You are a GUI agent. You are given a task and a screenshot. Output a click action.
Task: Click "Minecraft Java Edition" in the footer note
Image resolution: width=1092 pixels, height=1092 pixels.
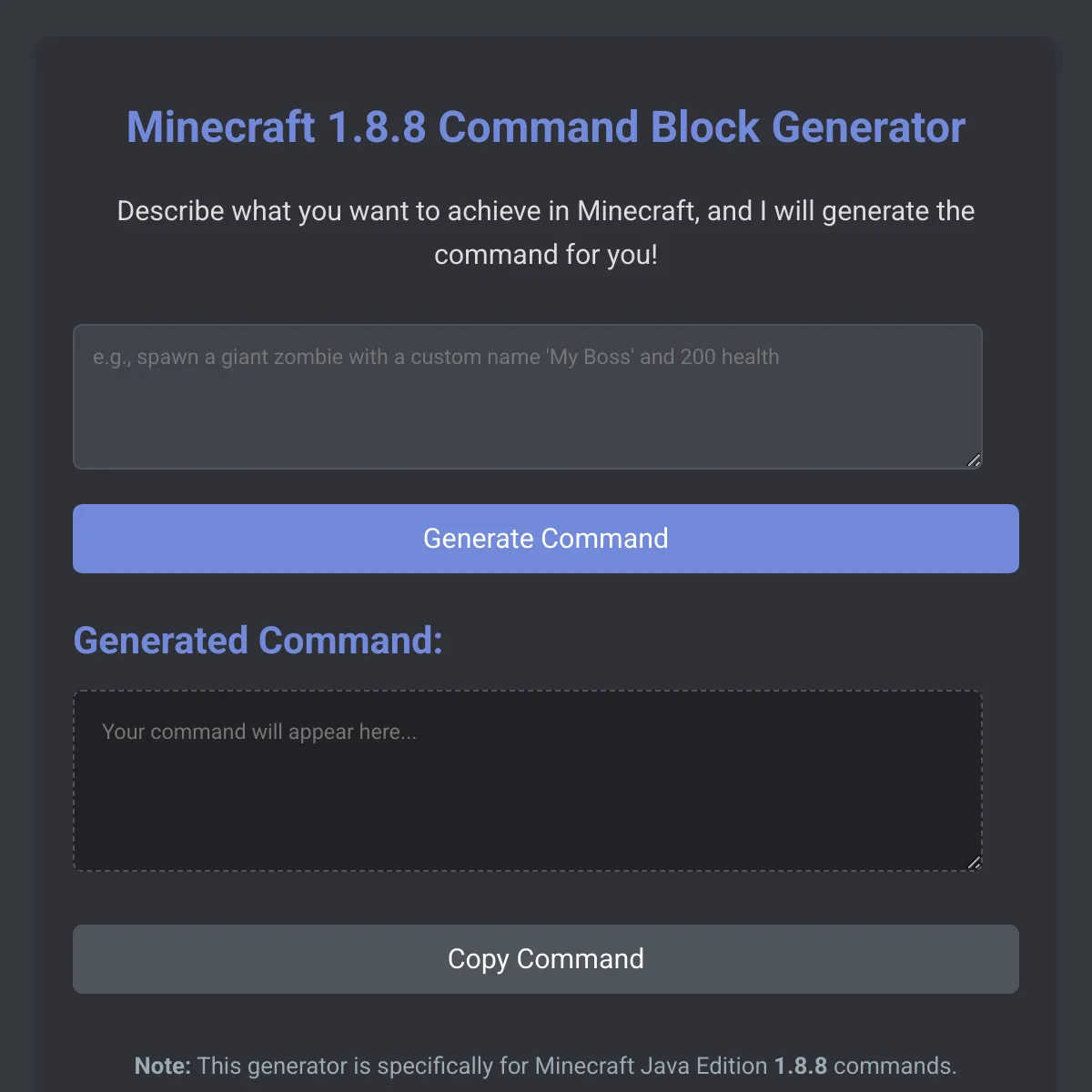click(651, 1066)
